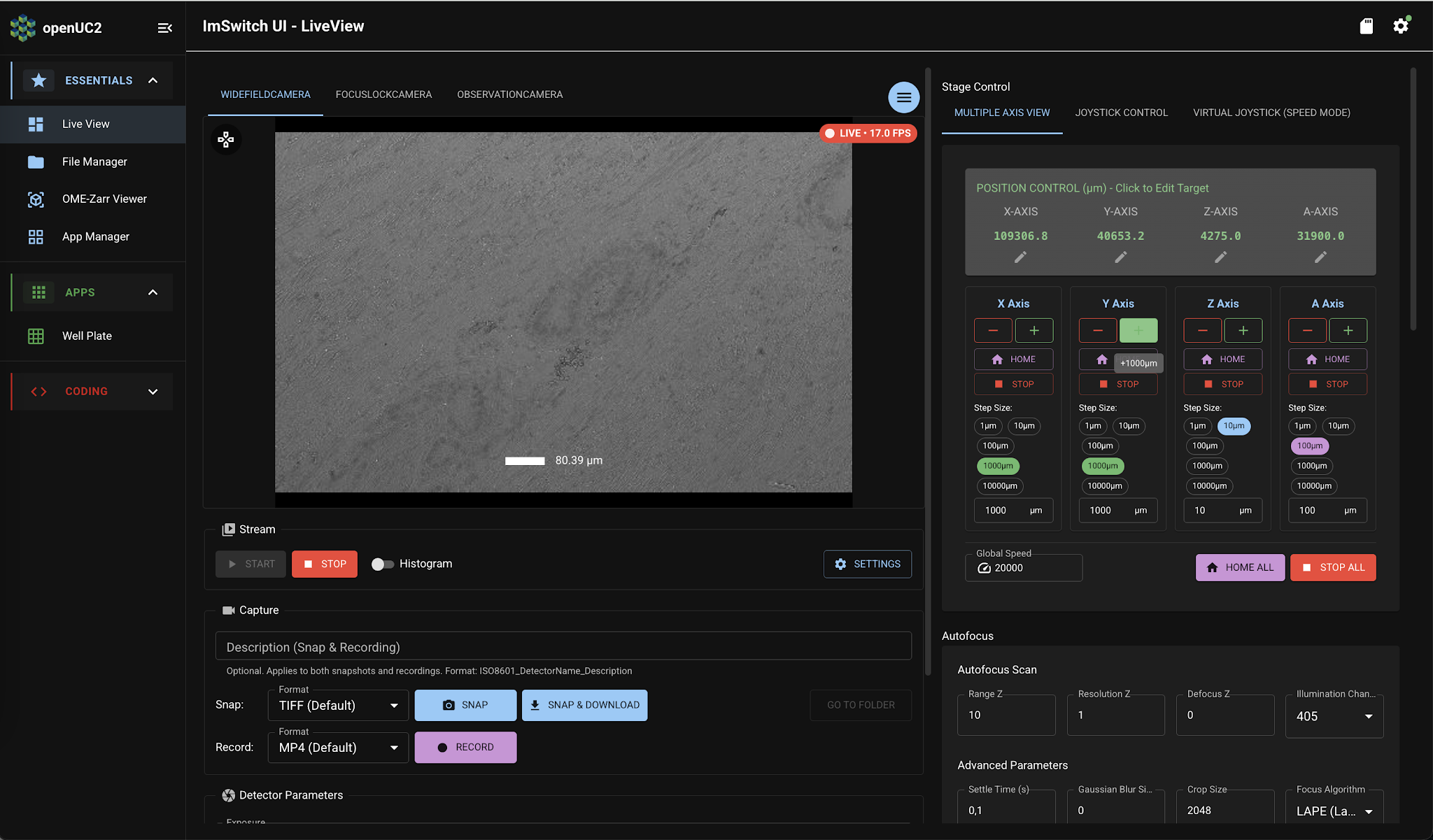This screenshot has width=1433, height=840.
Task: Open the Snap format dropdown showing TIFF
Action: coord(337,705)
